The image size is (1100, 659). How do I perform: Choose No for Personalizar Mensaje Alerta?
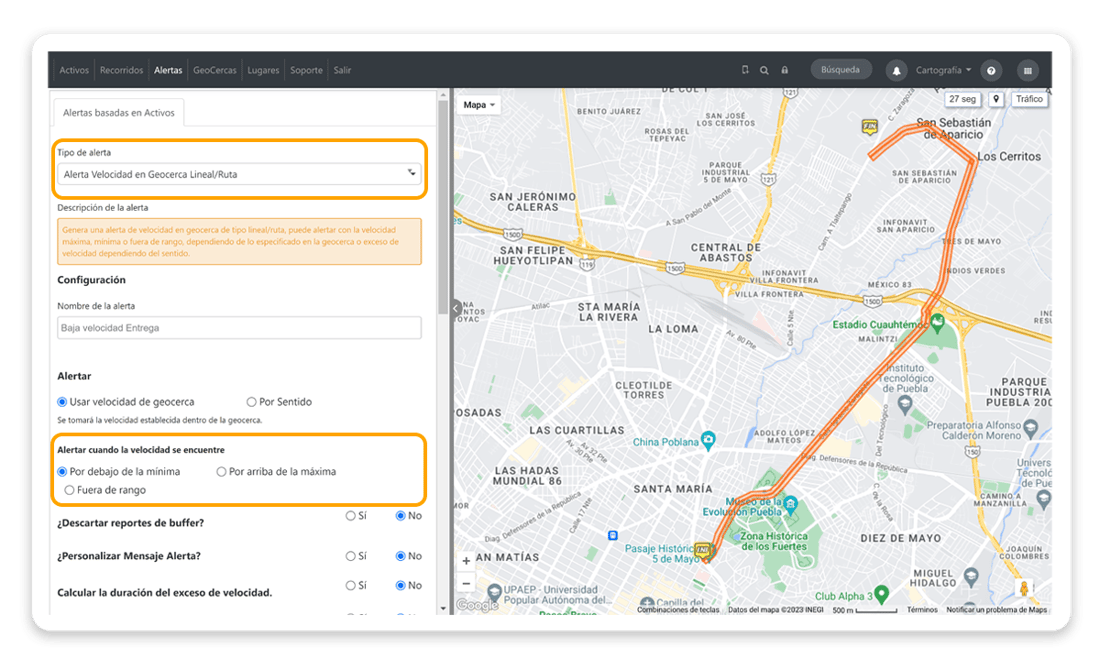[401, 556]
